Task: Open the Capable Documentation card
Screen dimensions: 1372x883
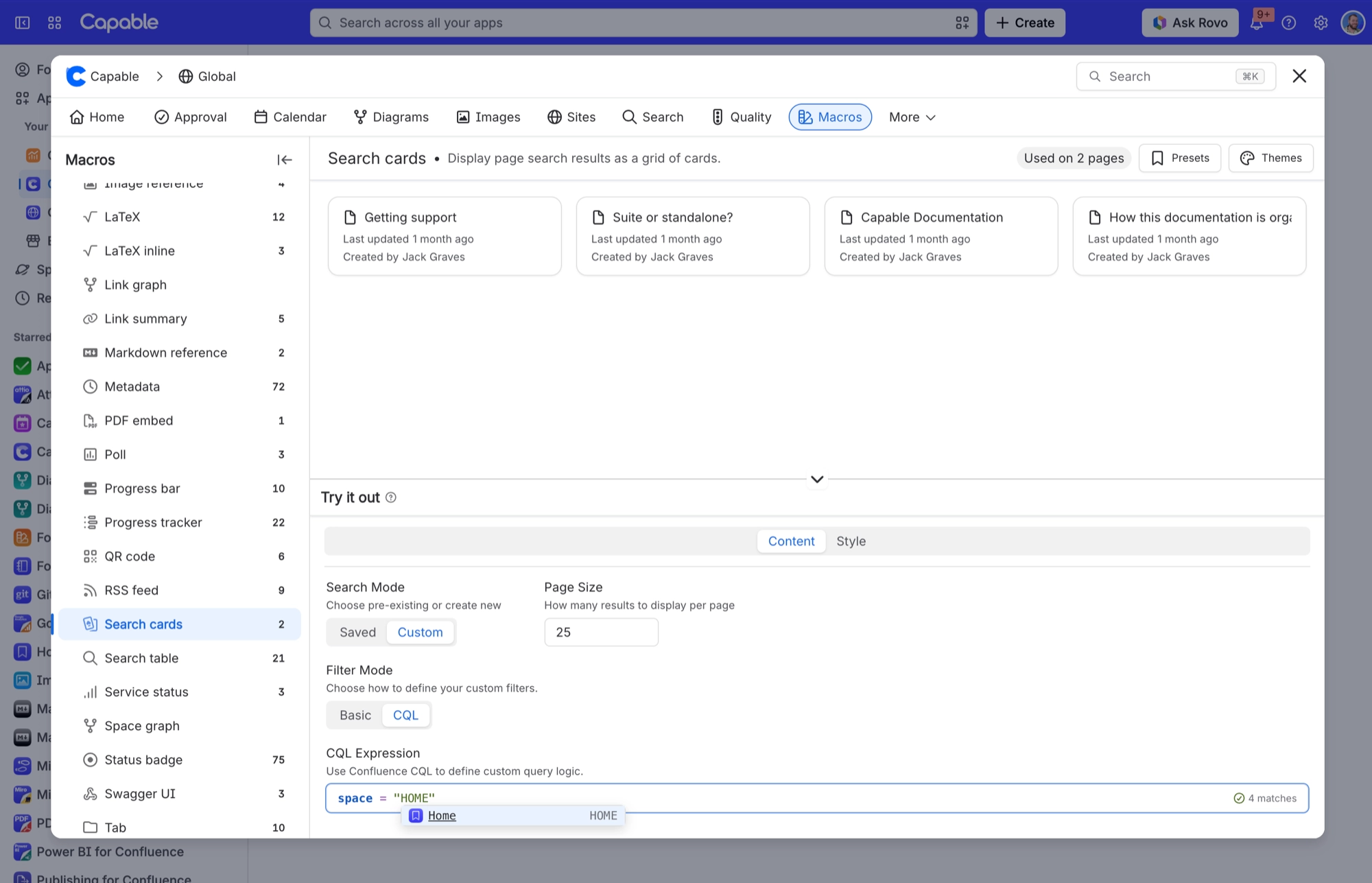Action: tap(941, 236)
